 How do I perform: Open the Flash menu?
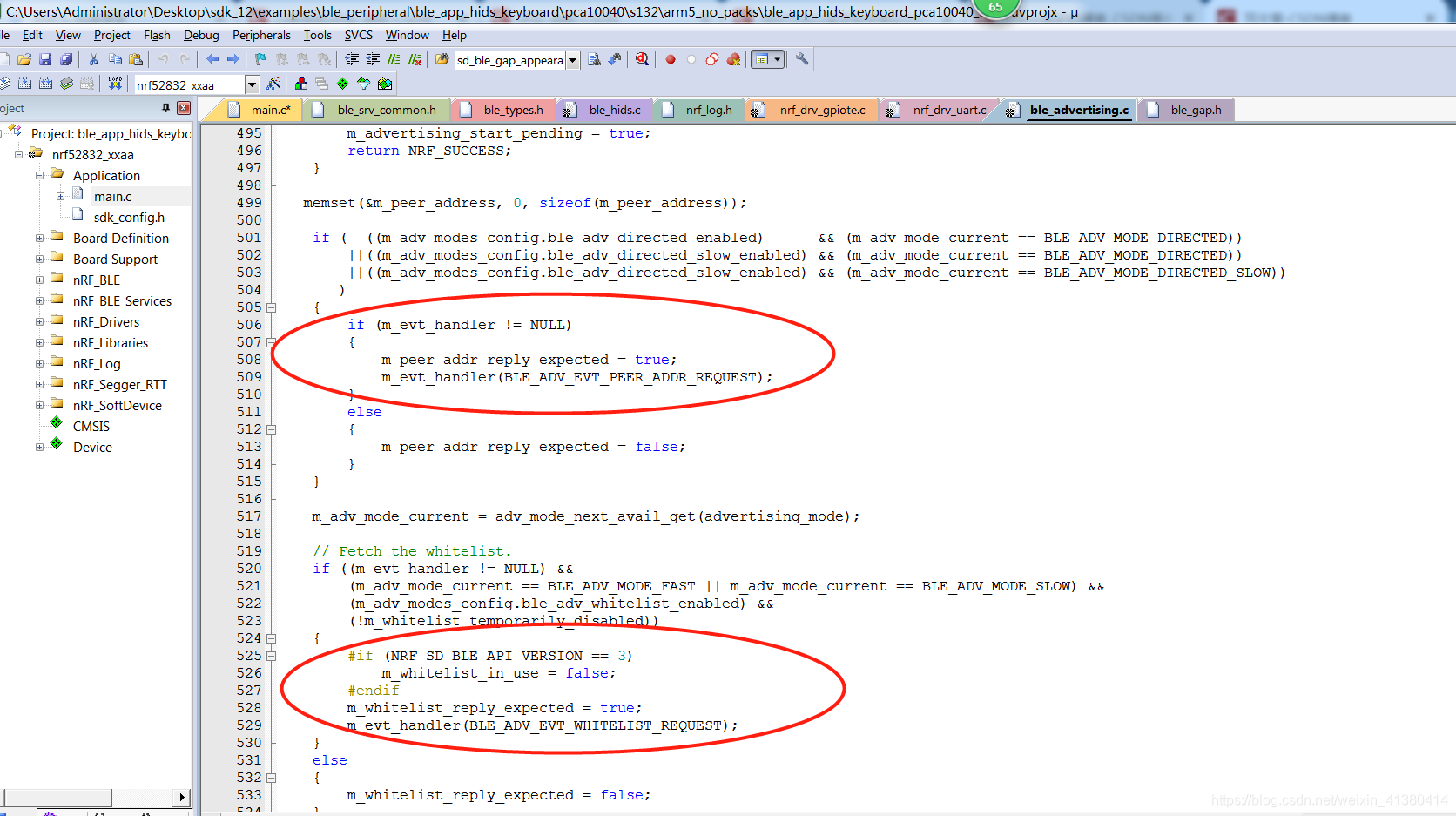[157, 35]
